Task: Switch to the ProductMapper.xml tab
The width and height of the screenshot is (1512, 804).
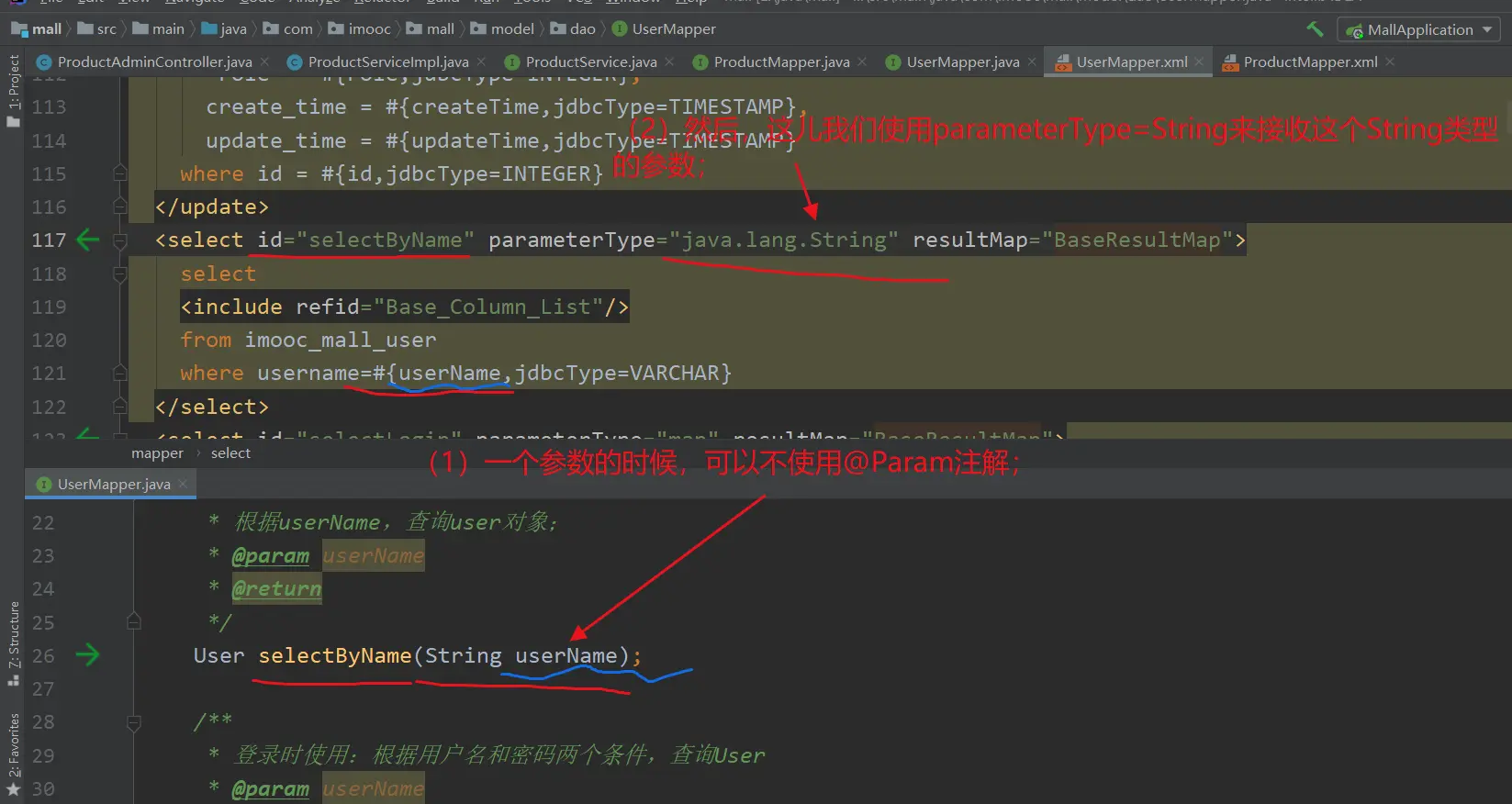Action: [1309, 61]
